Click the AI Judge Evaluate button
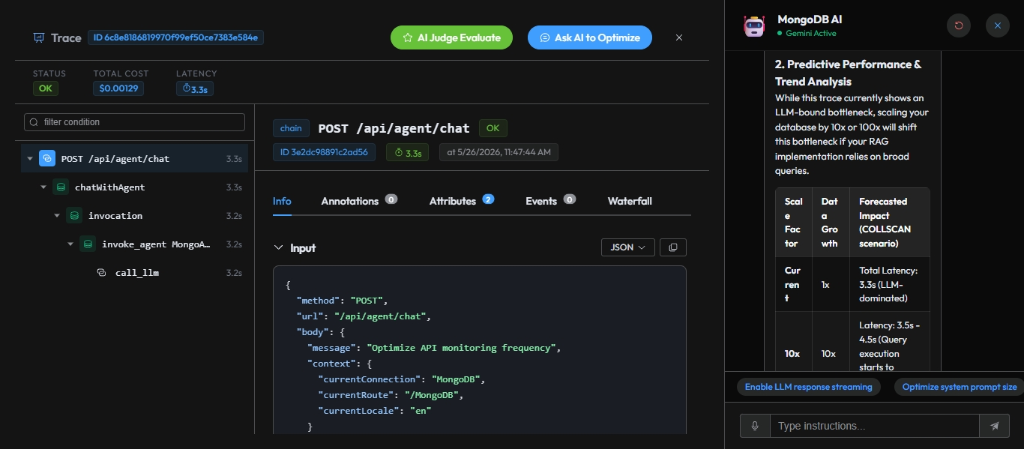The image size is (1024, 449). [x=451, y=38]
